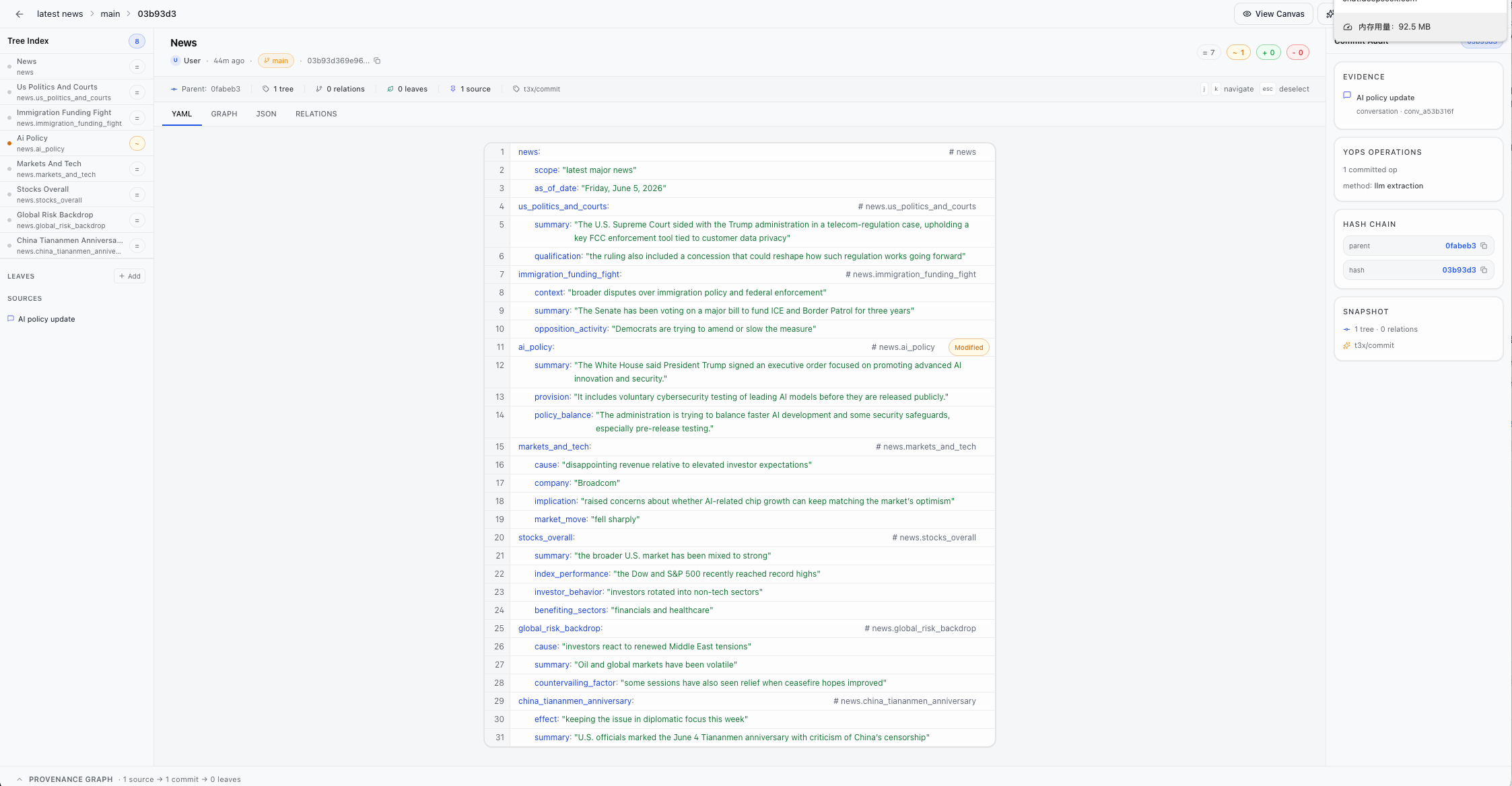Click the Tree Index count badge 8

click(x=137, y=41)
